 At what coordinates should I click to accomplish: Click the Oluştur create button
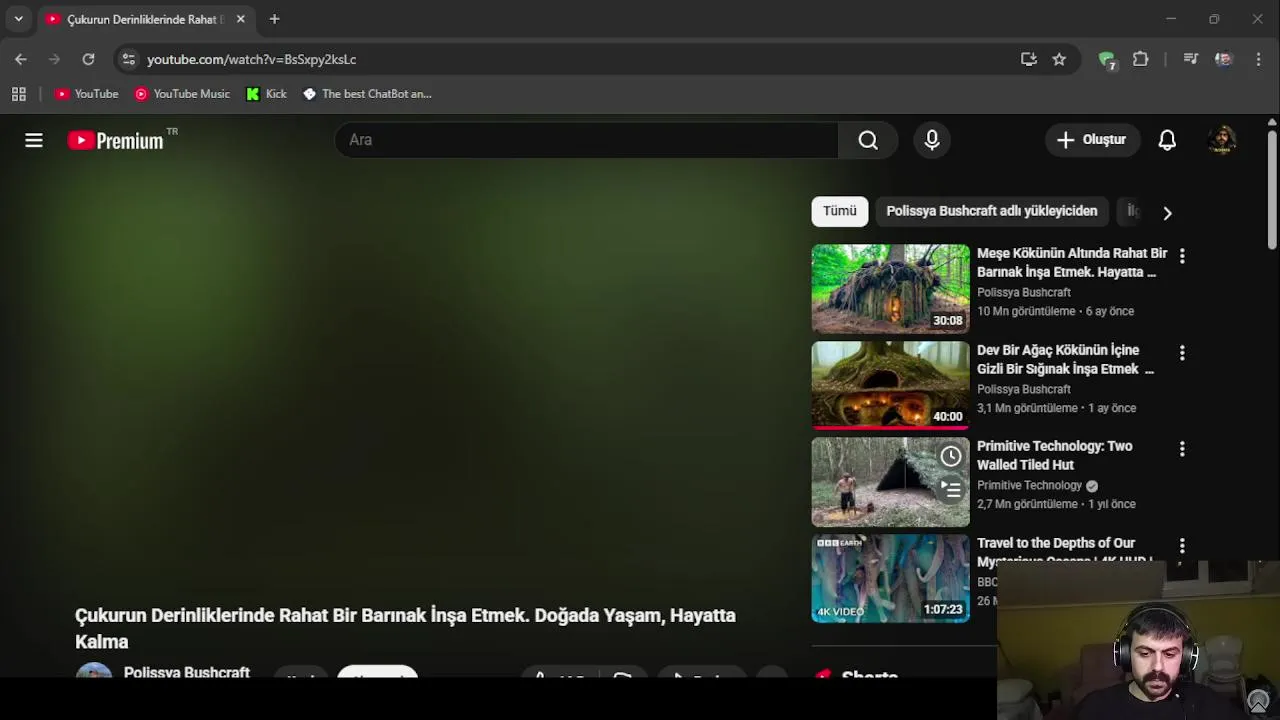point(1092,140)
